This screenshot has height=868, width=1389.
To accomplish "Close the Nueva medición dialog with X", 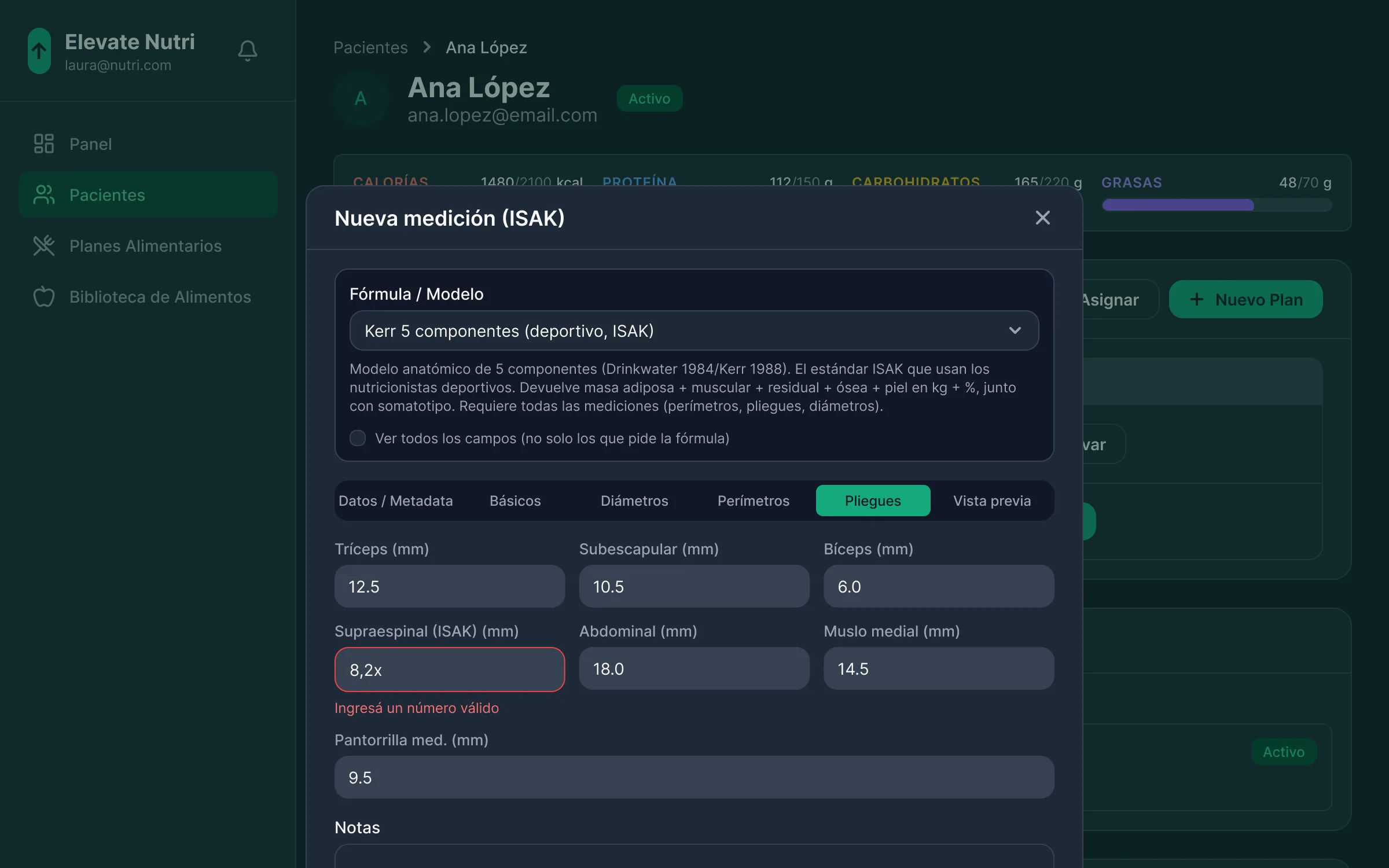I will point(1042,218).
